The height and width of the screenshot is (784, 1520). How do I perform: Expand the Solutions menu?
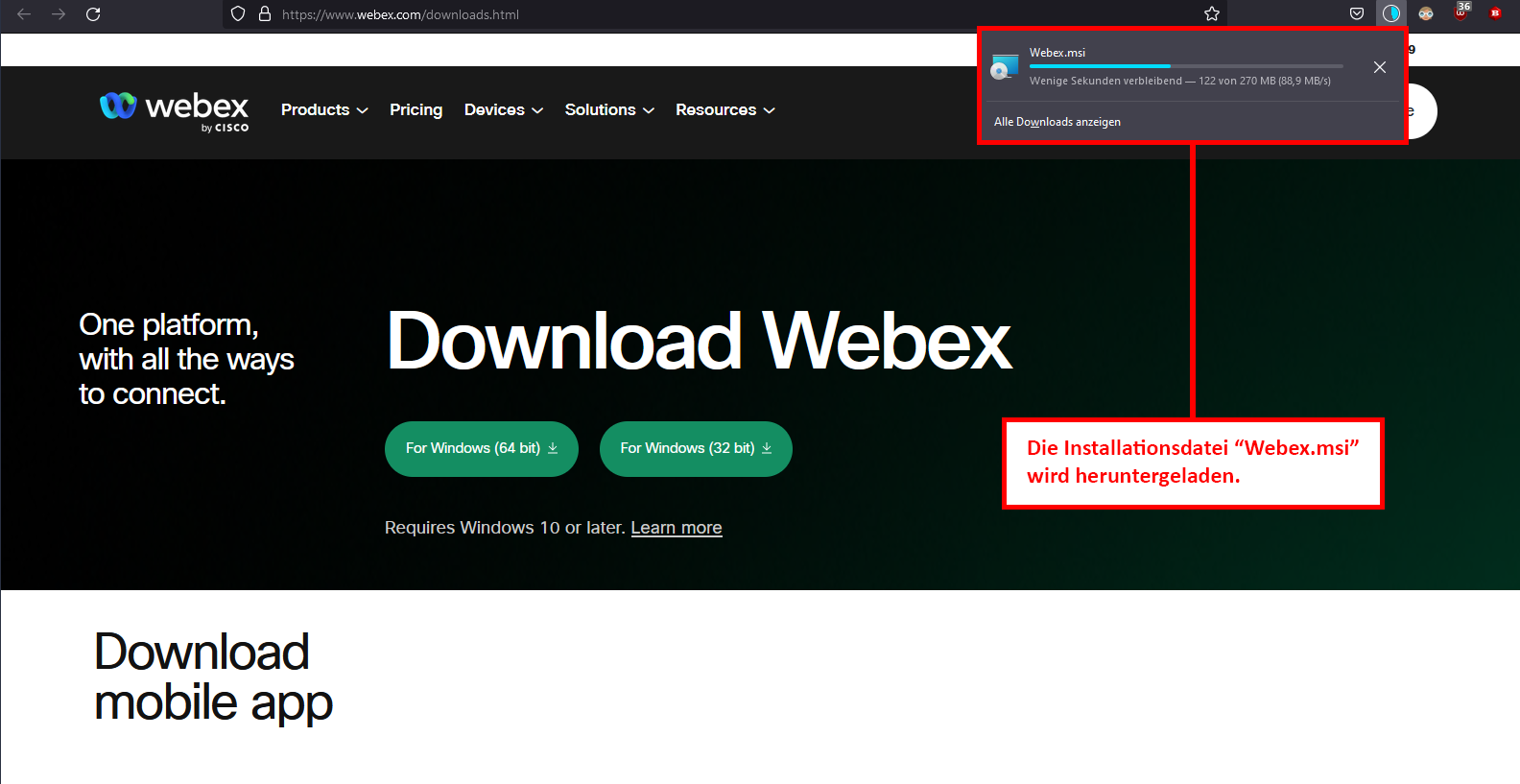pyautogui.click(x=609, y=110)
